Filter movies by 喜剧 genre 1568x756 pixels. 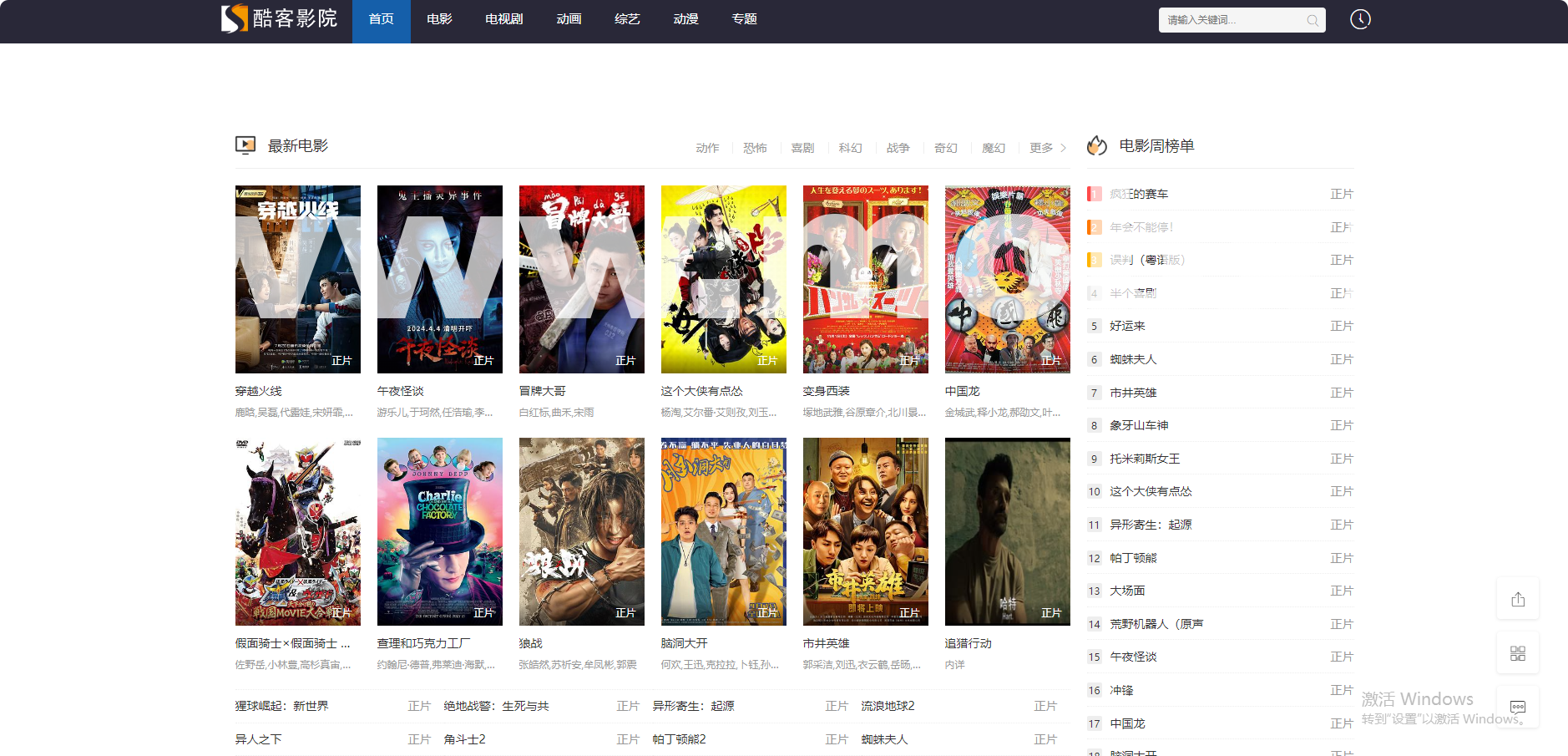click(802, 148)
